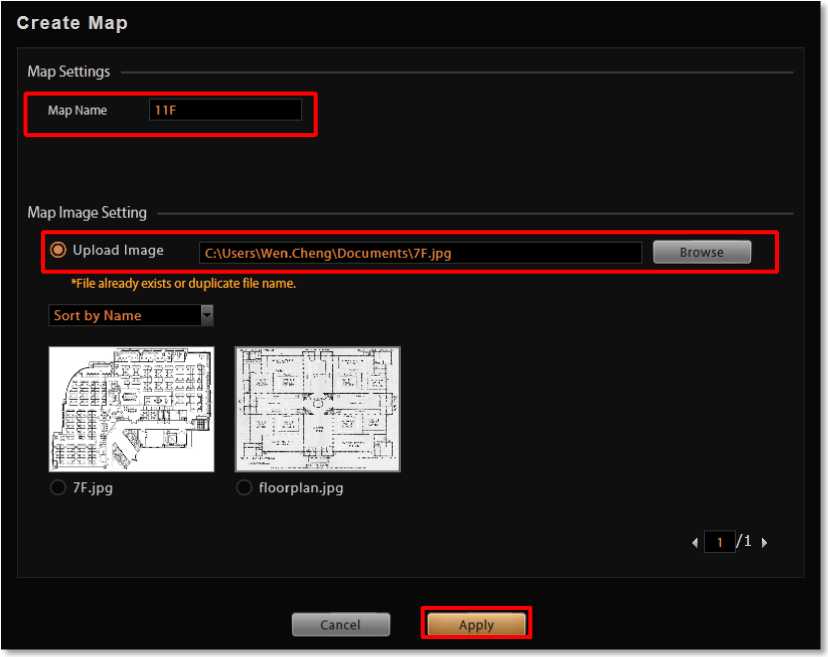Go to next page of map images
828x657 pixels.
point(765,543)
